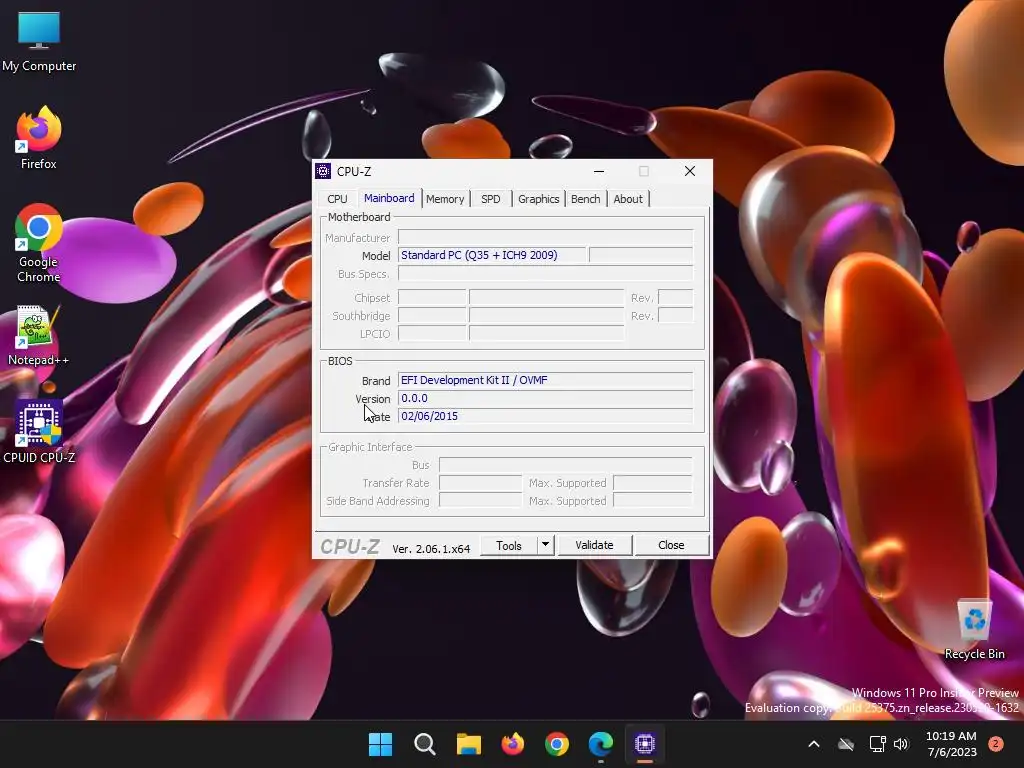This screenshot has width=1024, height=768.
Task: Launch Chrome from the taskbar
Action: (556, 744)
